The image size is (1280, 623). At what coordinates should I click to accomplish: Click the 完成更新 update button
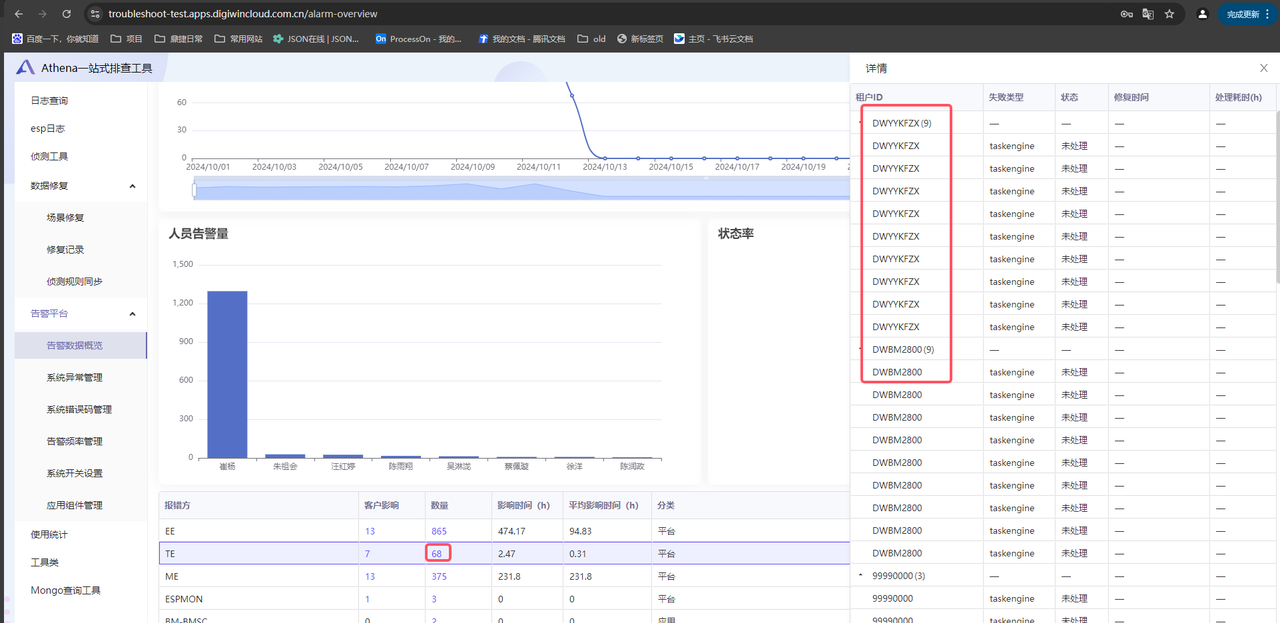[x=1247, y=14]
